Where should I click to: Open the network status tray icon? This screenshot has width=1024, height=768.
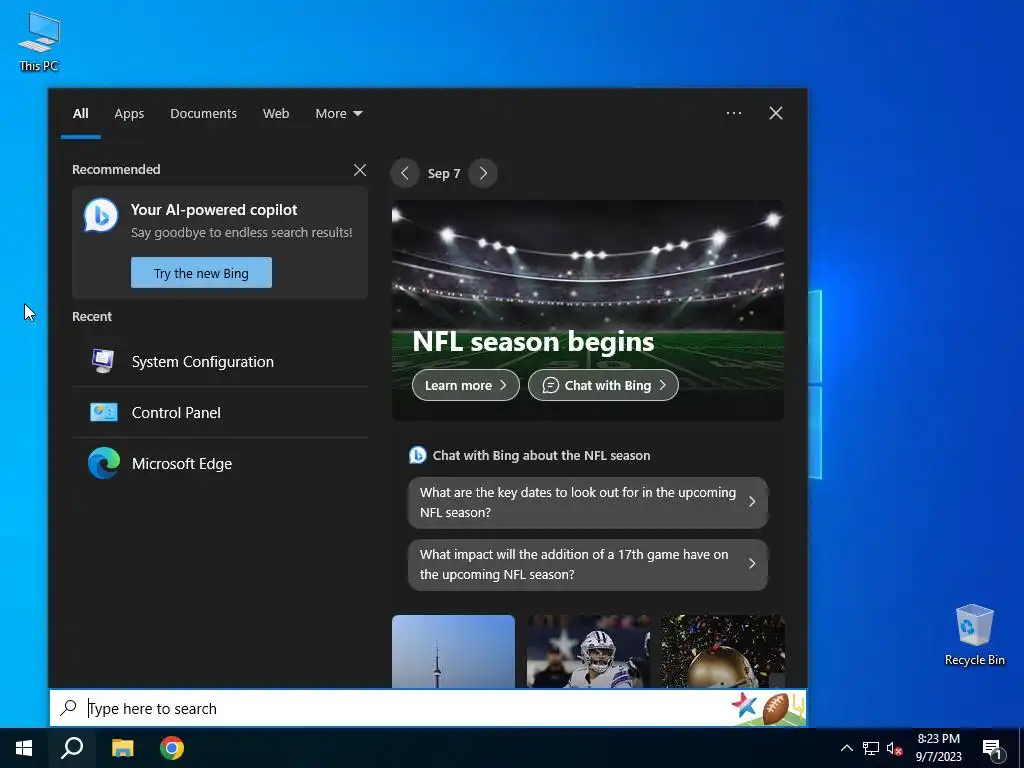(x=871, y=748)
